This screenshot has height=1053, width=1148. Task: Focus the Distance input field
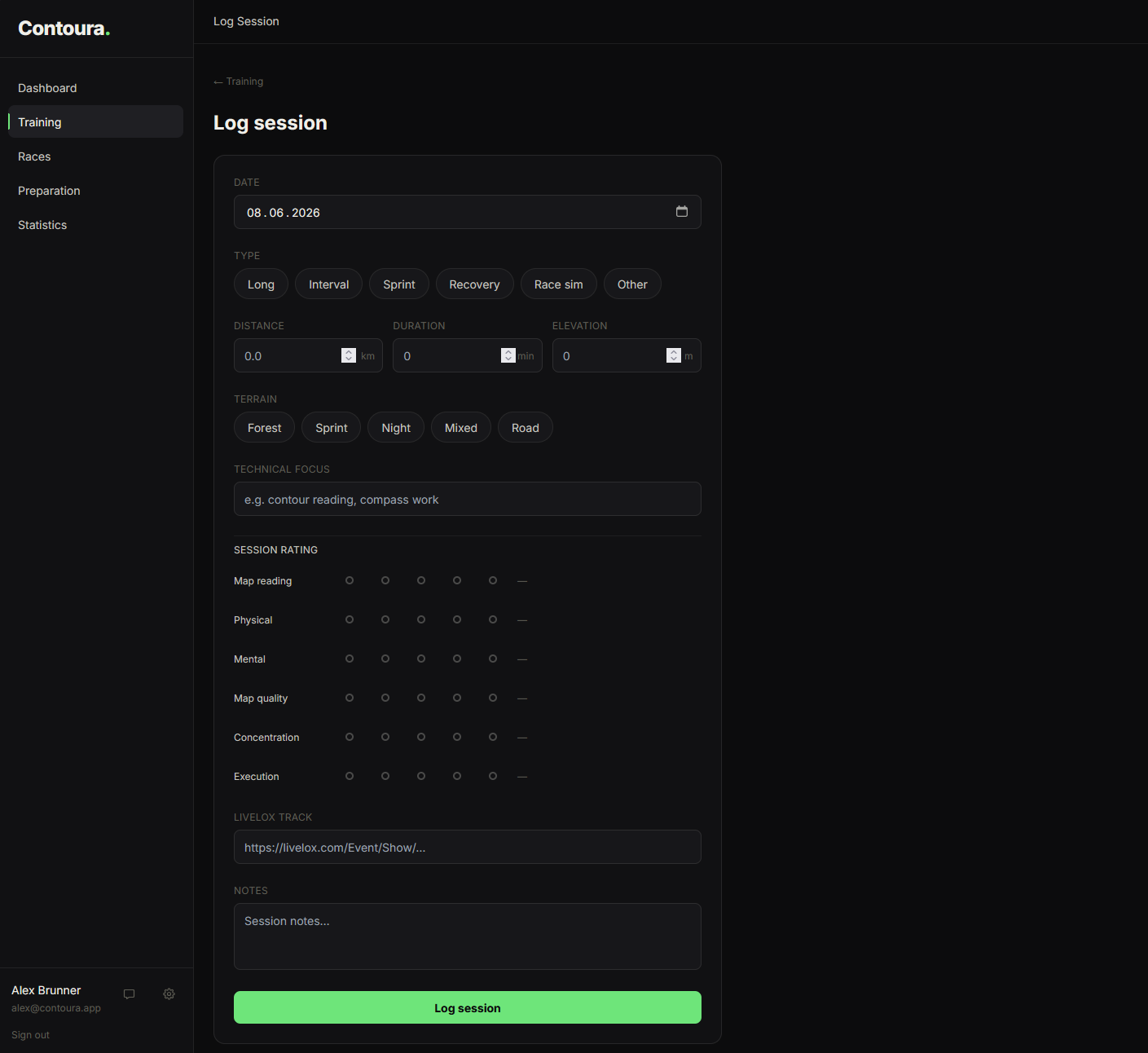308,355
